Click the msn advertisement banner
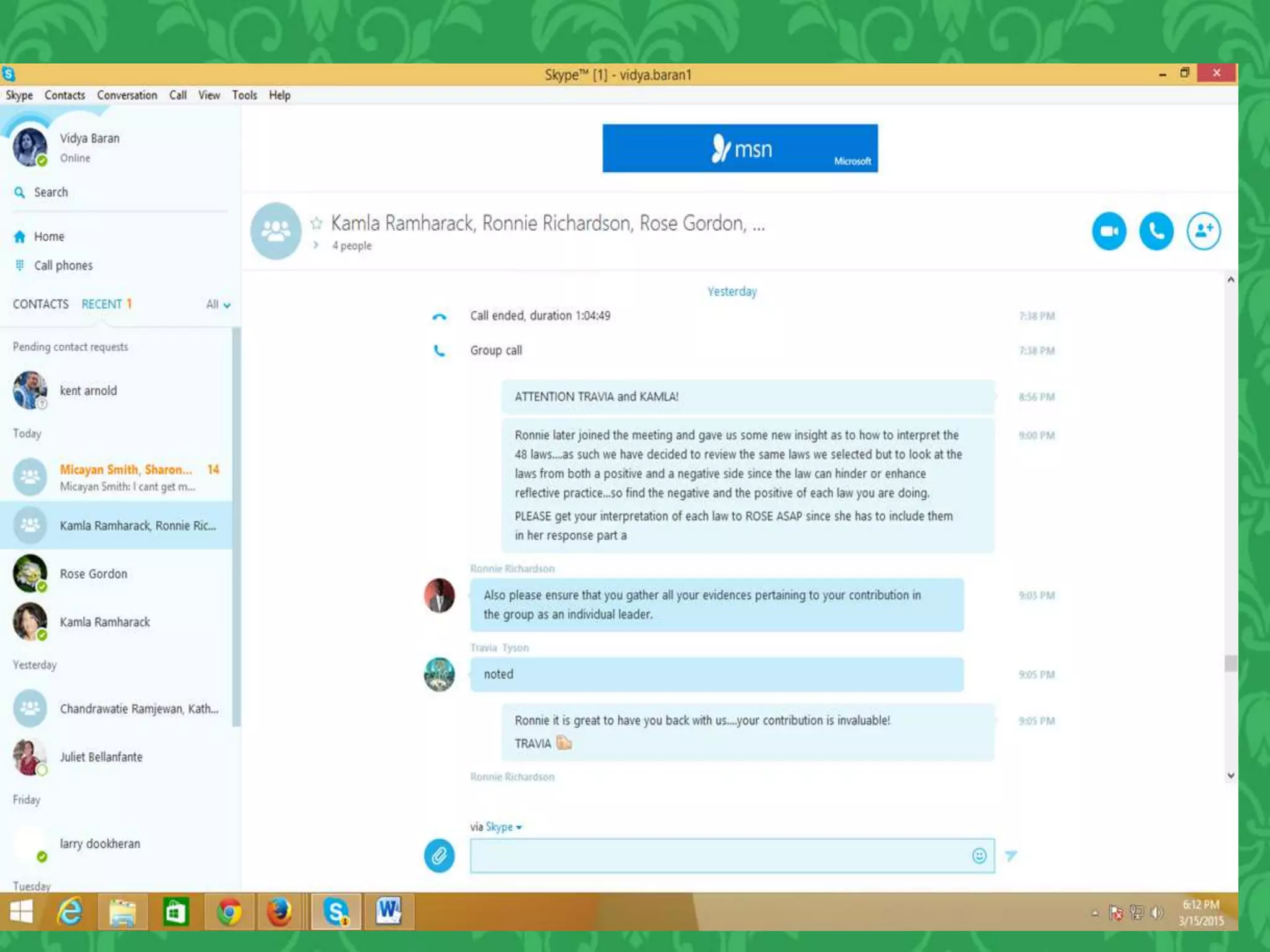Viewport: 1270px width, 952px height. pos(740,149)
